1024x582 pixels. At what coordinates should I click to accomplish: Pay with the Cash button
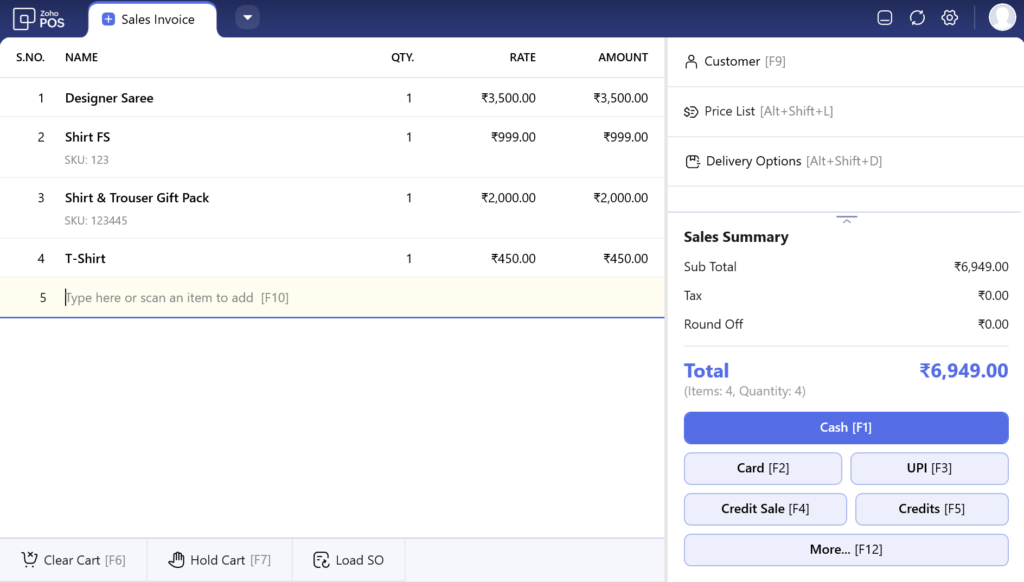(x=845, y=428)
